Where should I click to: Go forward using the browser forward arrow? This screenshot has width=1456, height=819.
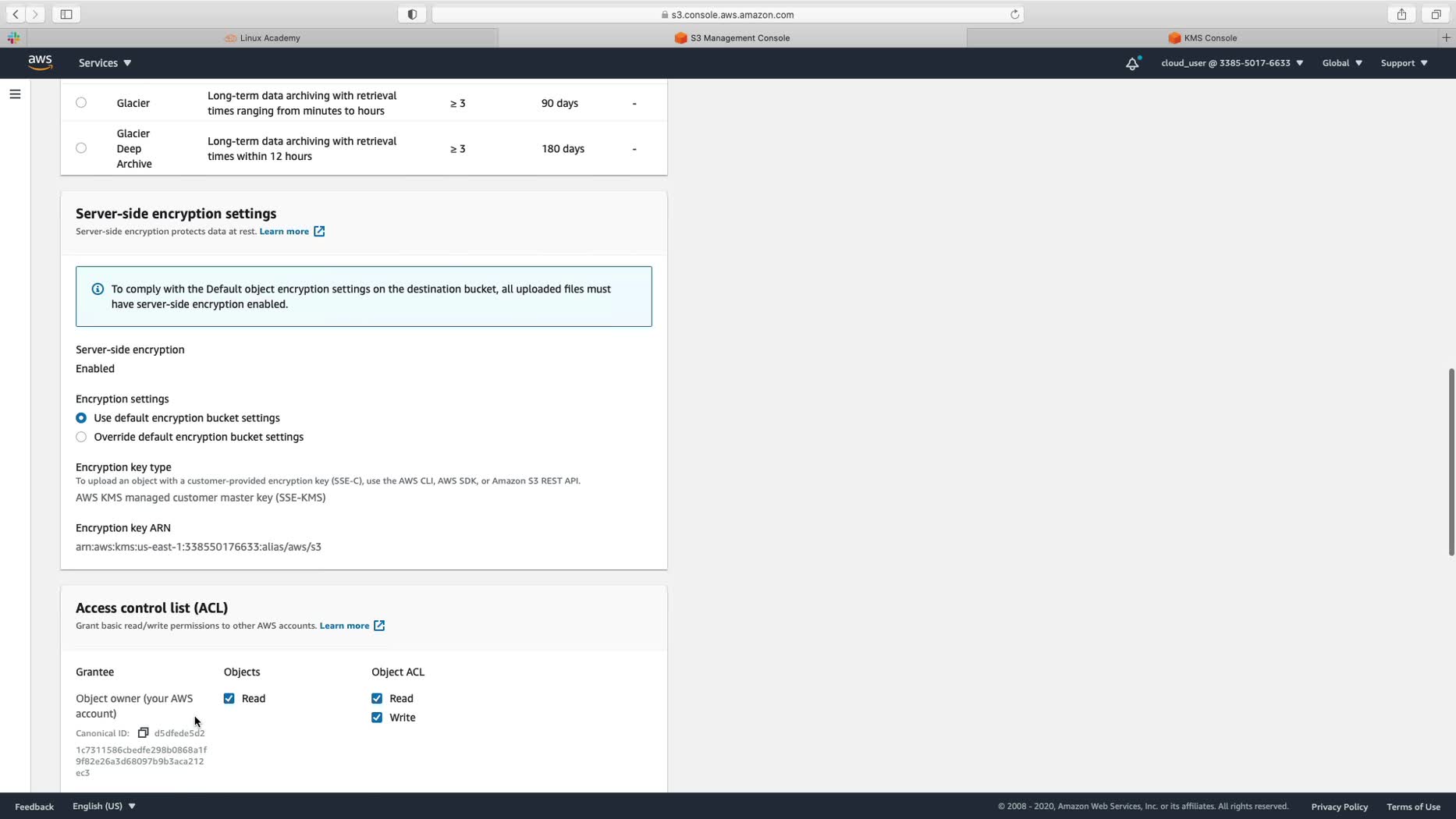pos(35,14)
